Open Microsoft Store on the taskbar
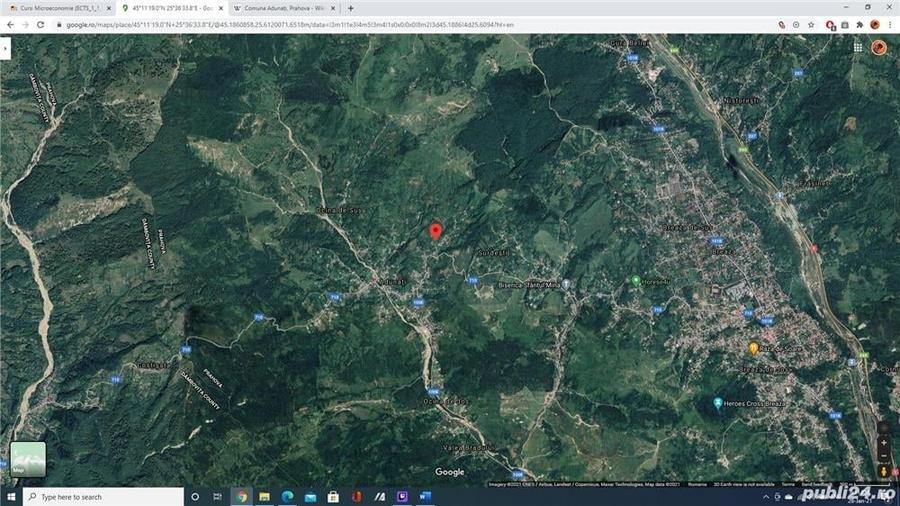 pyautogui.click(x=333, y=497)
